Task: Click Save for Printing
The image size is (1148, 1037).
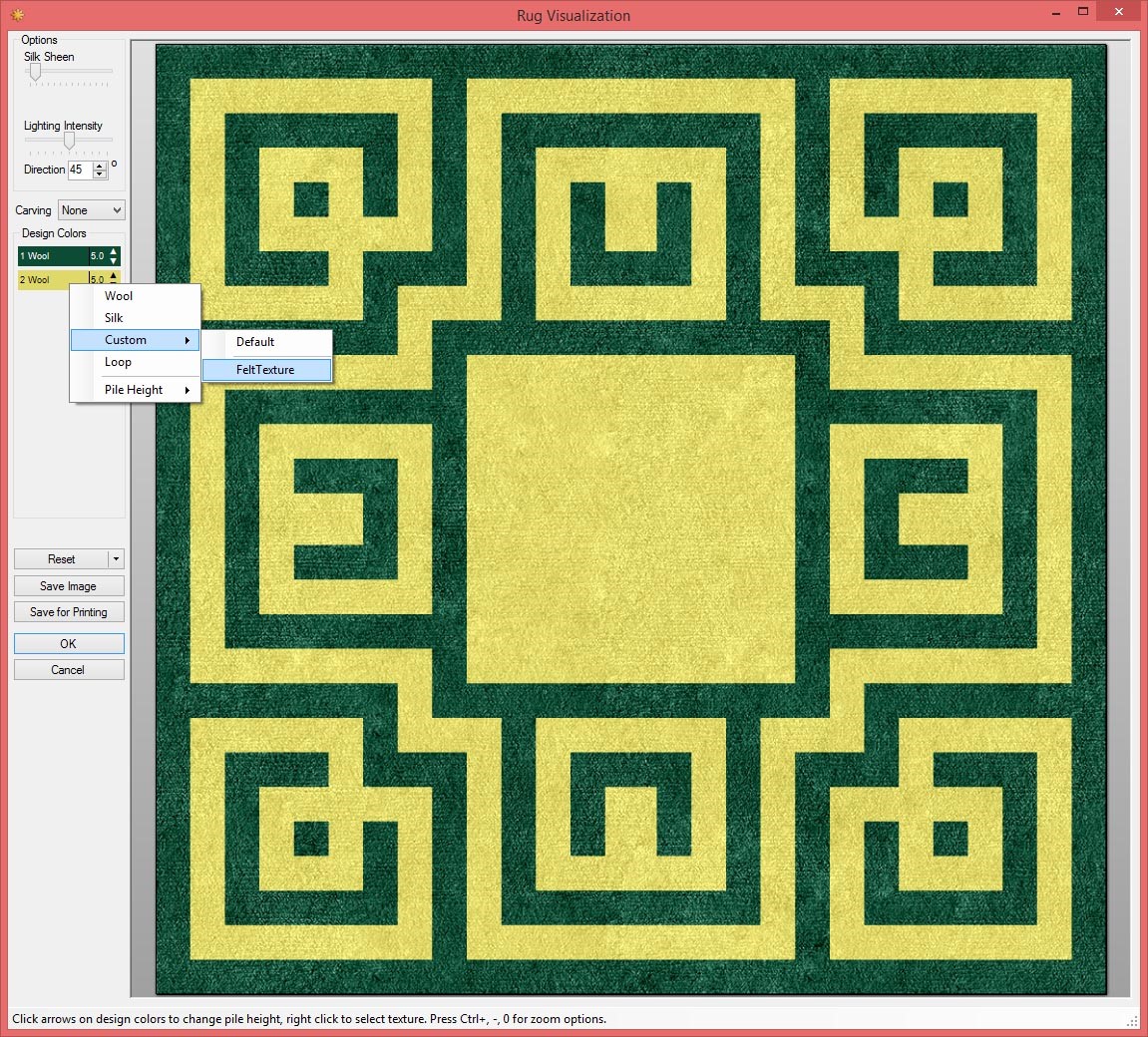Action: [x=69, y=612]
